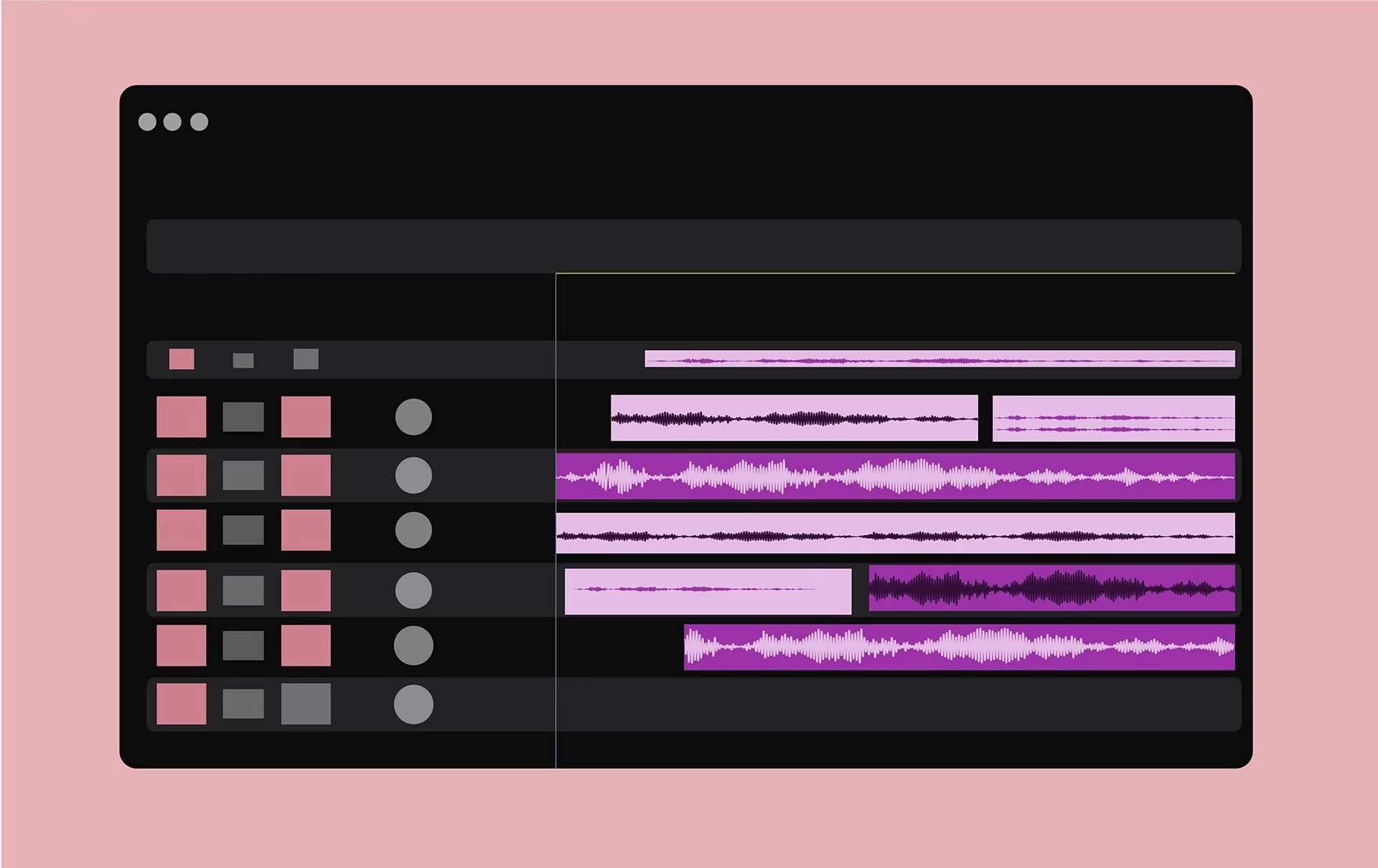Click third track's round gray knob
The image size is (1378, 868).
[413, 531]
